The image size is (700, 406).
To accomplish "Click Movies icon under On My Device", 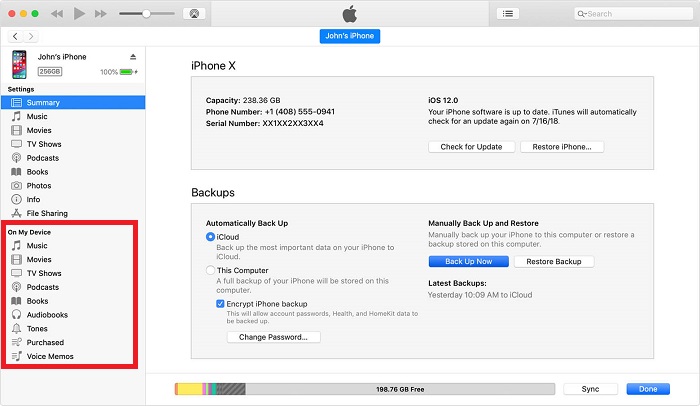I will click(16, 259).
